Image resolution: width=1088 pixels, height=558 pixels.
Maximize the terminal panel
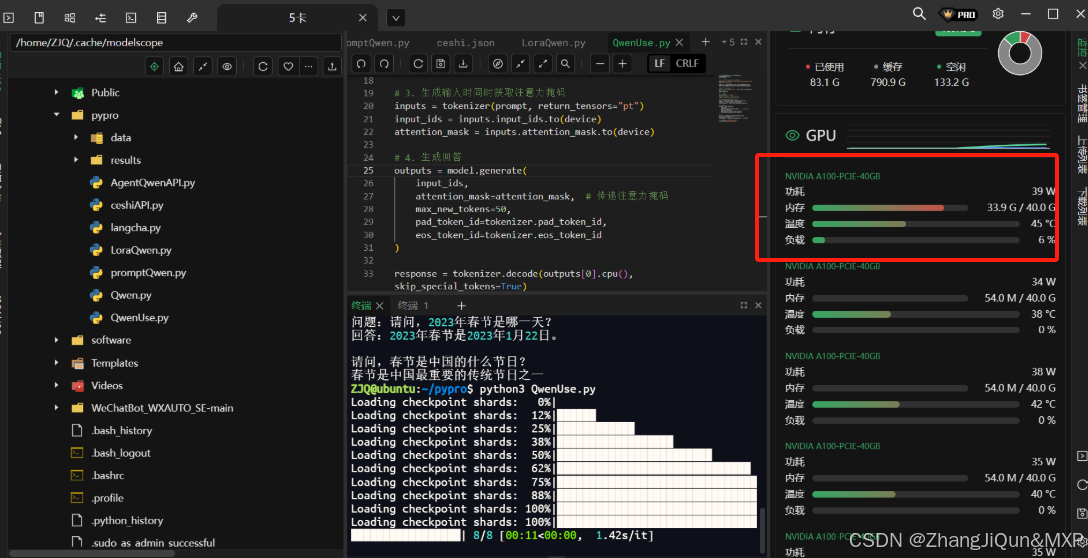click(744, 305)
